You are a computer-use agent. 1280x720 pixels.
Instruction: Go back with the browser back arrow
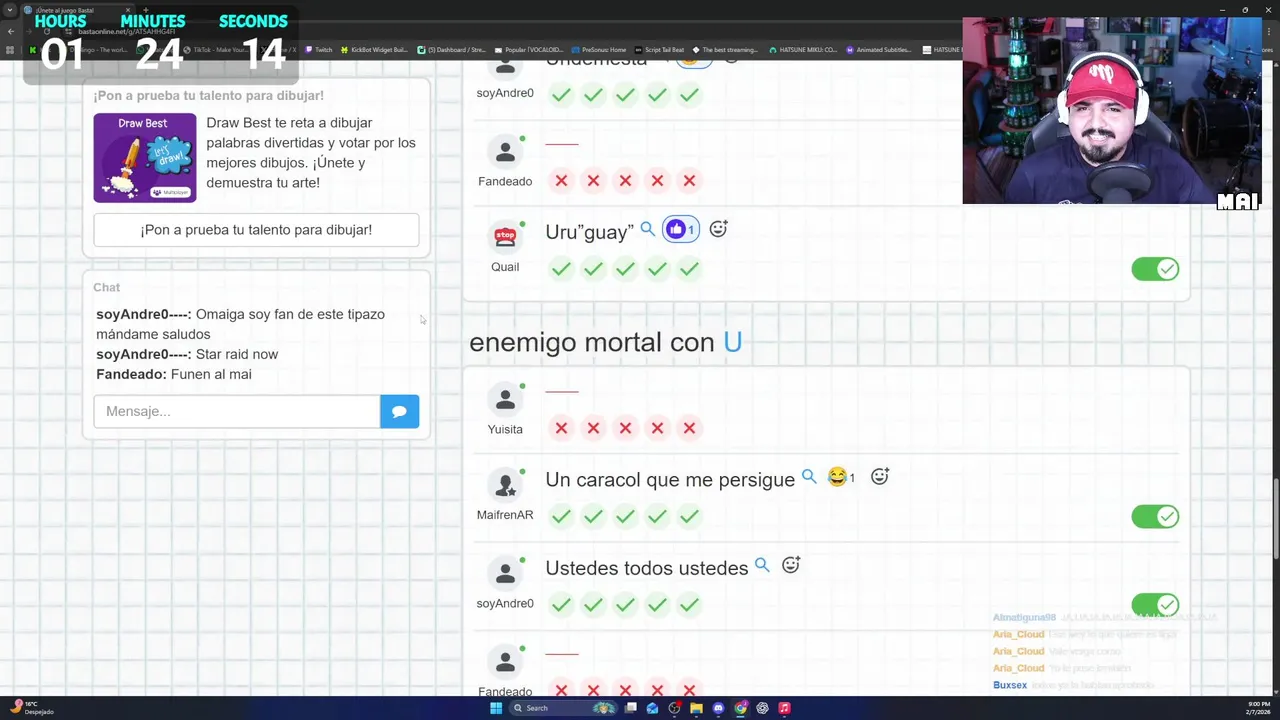coord(11,31)
